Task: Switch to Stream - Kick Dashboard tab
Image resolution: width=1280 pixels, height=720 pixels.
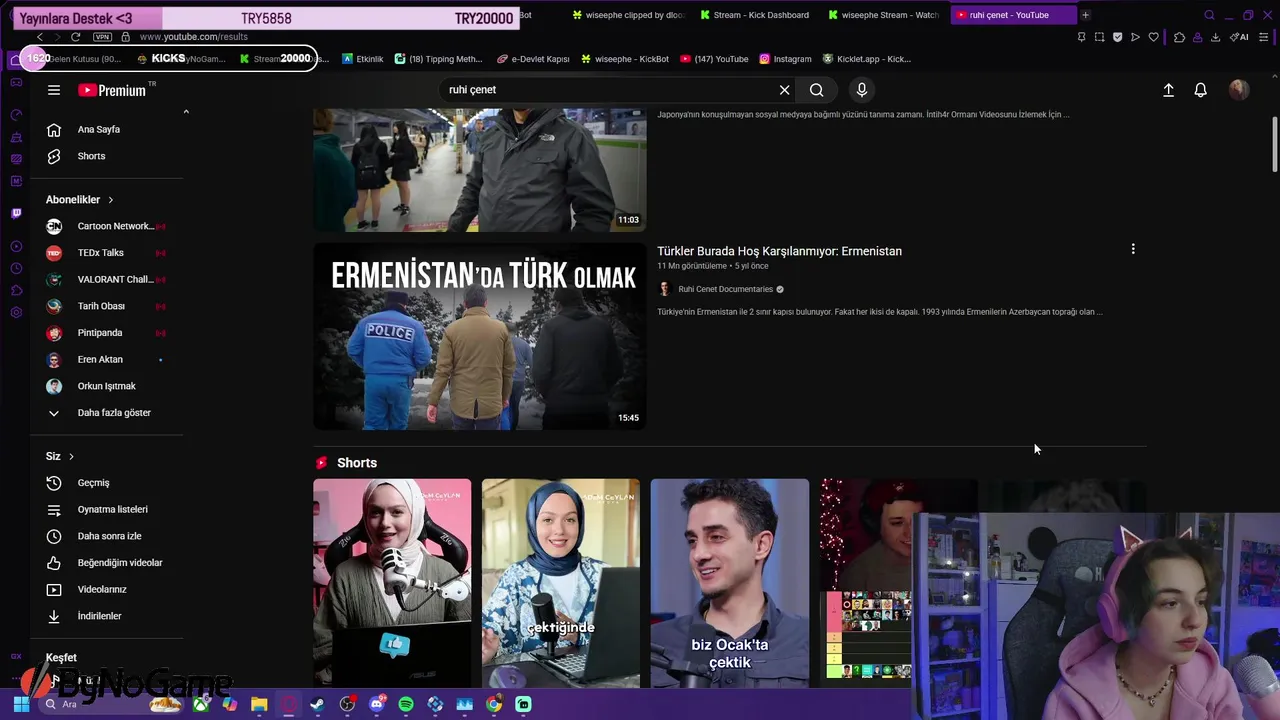Action: [x=755, y=15]
